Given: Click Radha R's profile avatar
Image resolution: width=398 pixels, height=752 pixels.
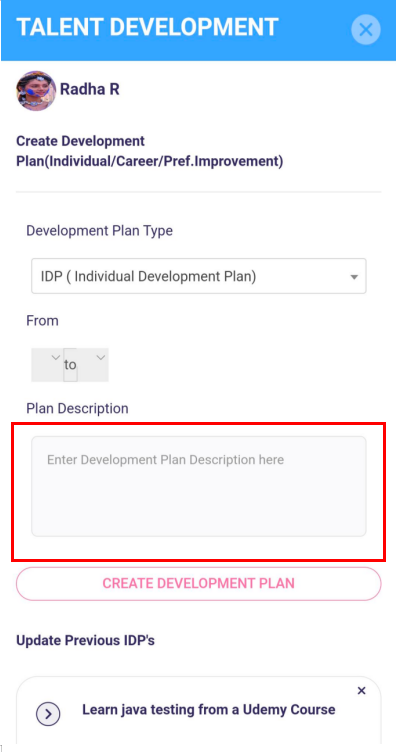Looking at the screenshot, I should (36, 91).
